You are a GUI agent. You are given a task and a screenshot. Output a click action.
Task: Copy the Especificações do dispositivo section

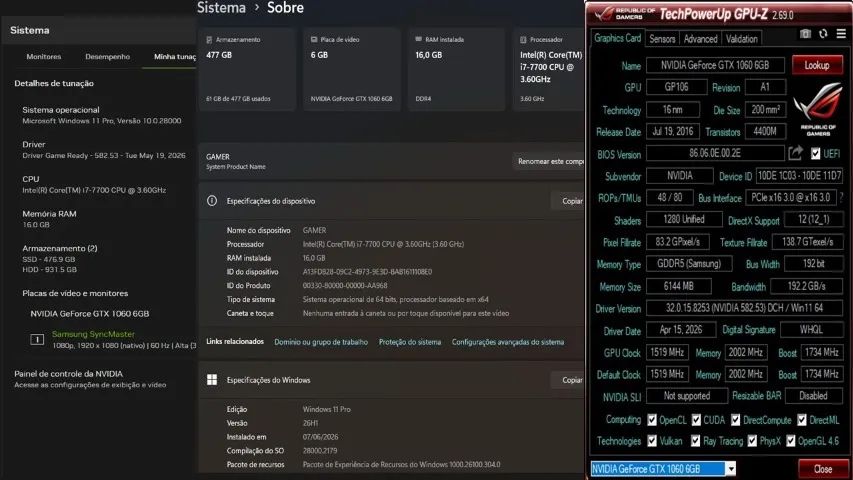click(569, 201)
